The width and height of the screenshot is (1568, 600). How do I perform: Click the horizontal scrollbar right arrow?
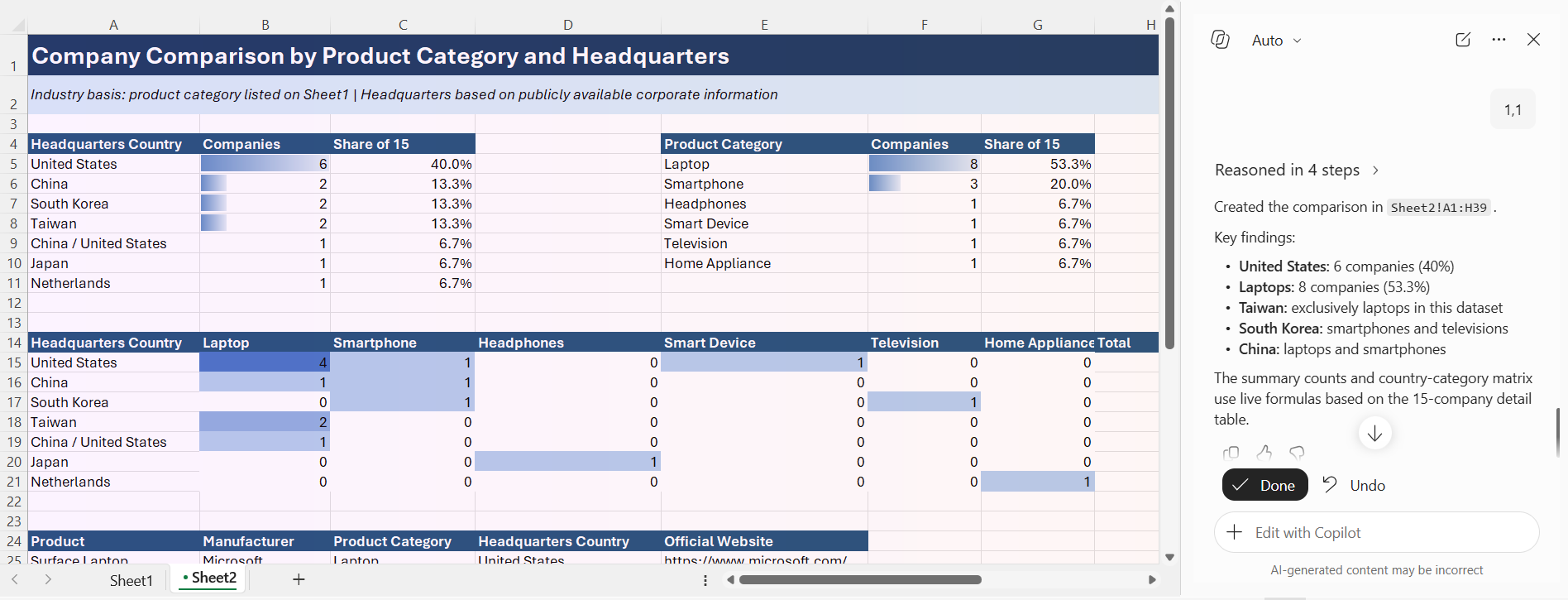tap(1152, 580)
